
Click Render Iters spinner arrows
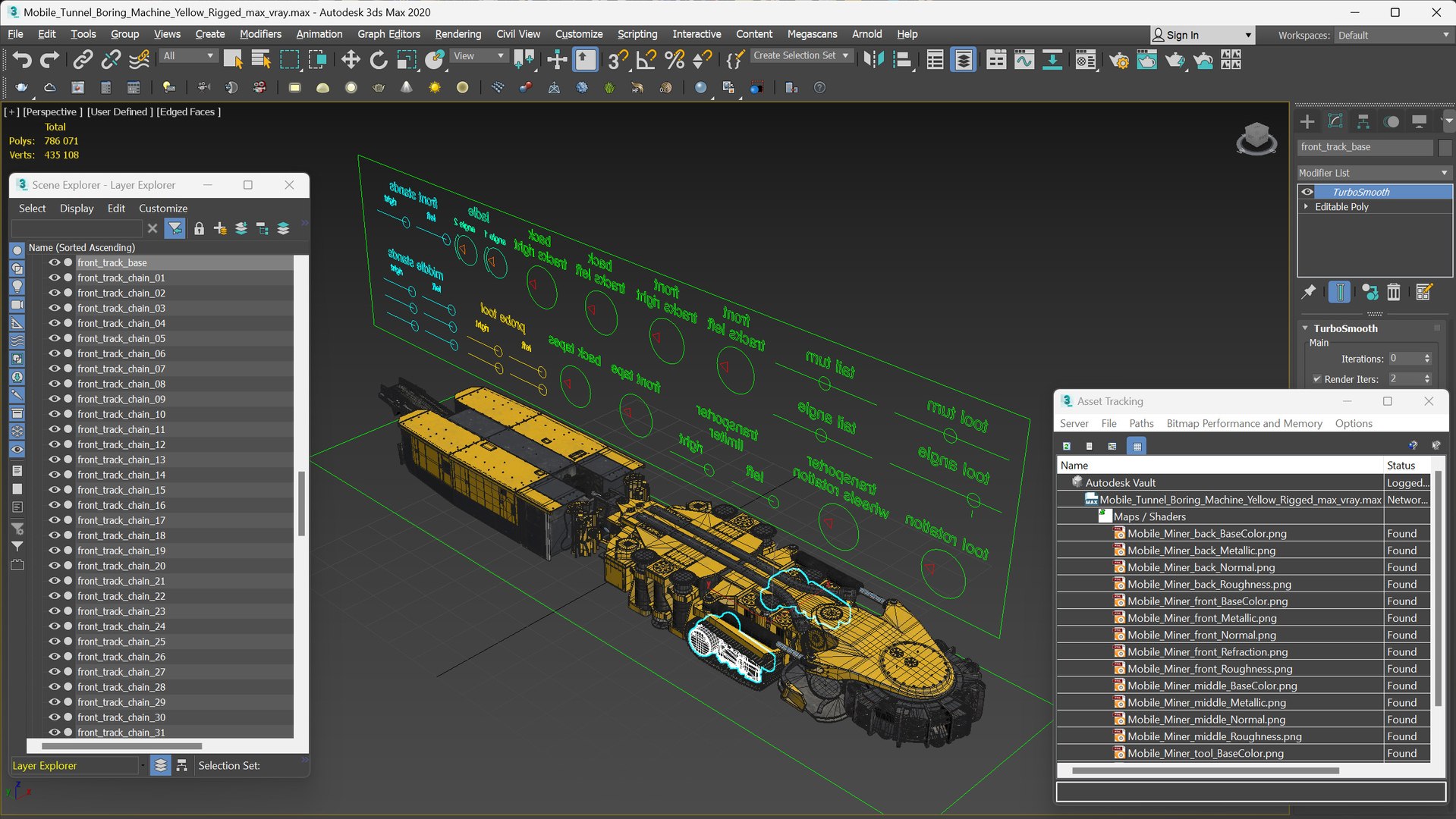[x=1427, y=379]
